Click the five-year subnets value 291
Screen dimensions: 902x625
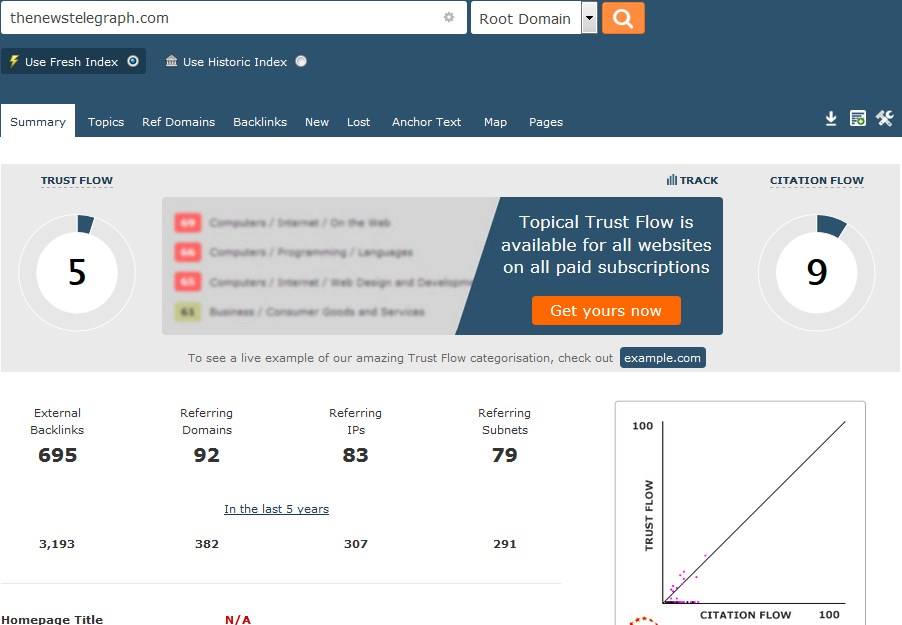pyautogui.click(x=504, y=544)
